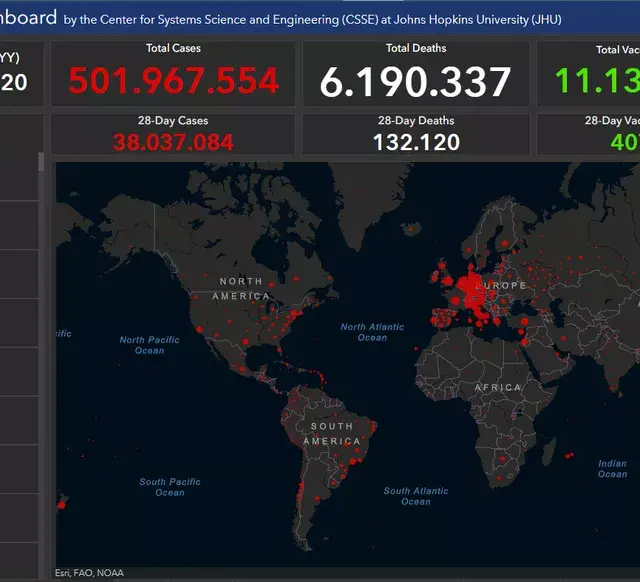The width and height of the screenshot is (640, 582).
Task: Click the South Pacific Ocean label
Action: (x=169, y=487)
